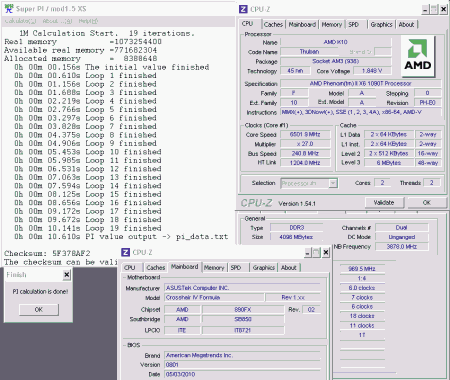Image resolution: width=450 pixels, height=380 pixels.
Task: Click the HT Link value field
Action: tap(305, 163)
